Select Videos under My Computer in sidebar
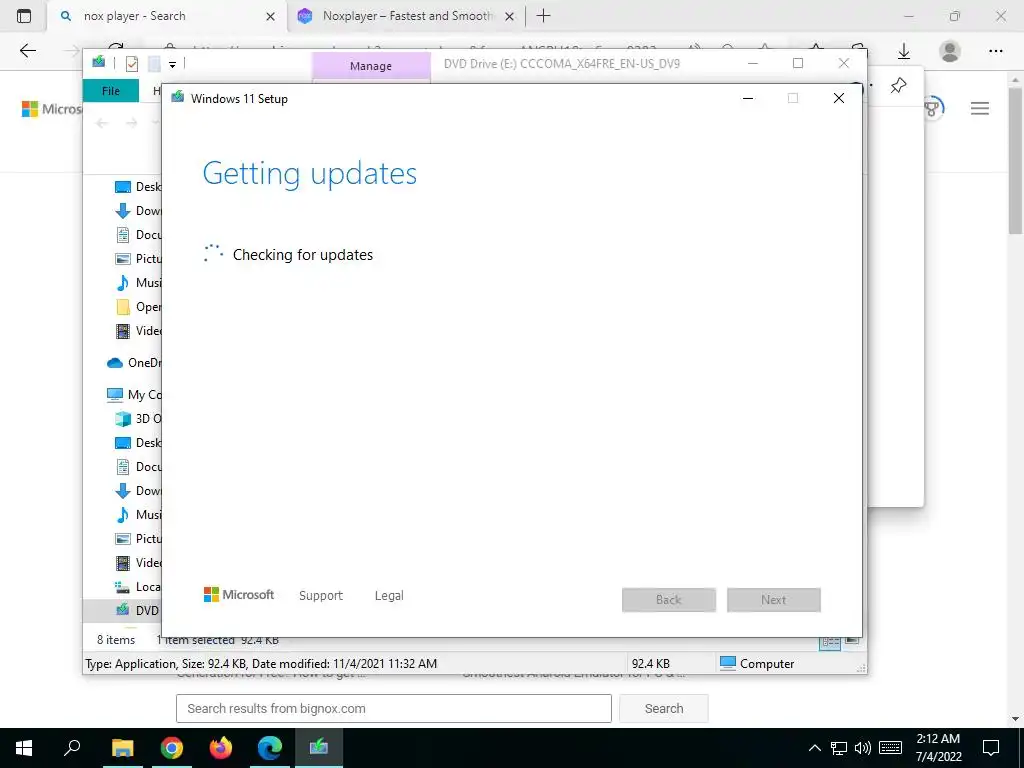Image resolution: width=1024 pixels, height=768 pixels. point(138,563)
